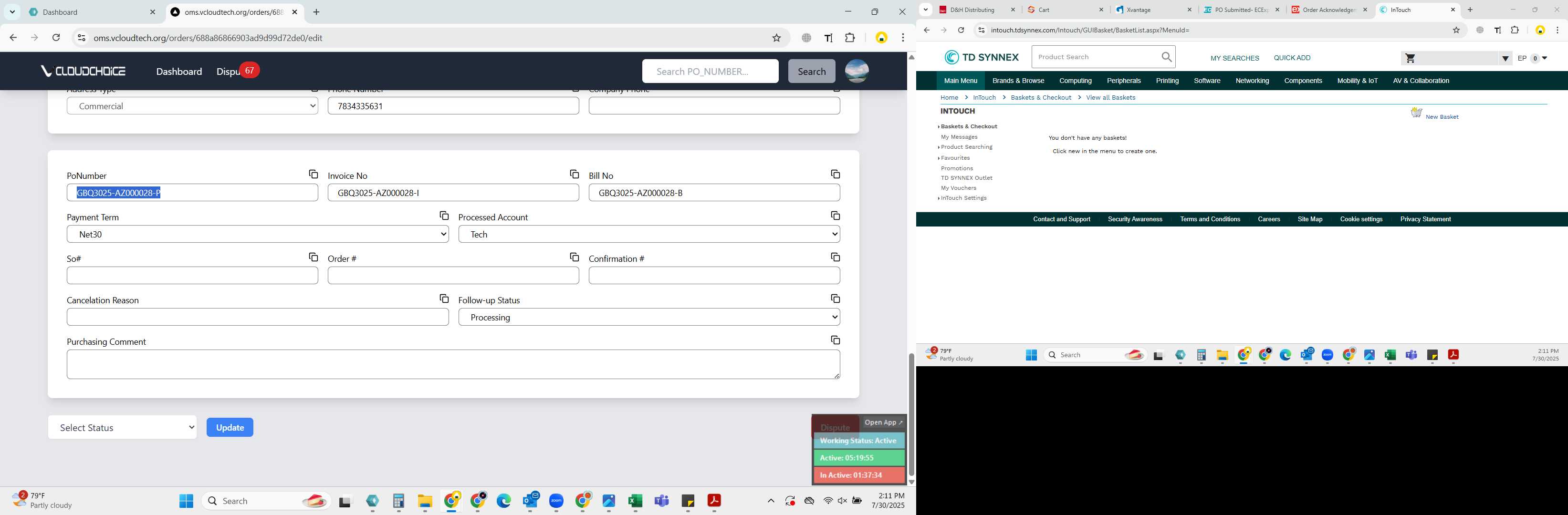Reload the InTouch page
The height and width of the screenshot is (515, 1568).
point(961,30)
